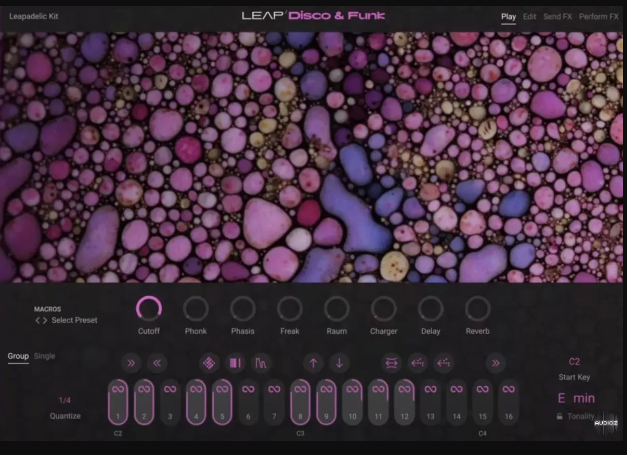This screenshot has width=627, height=455.
Task: Change the min scale tonality
Action: (584, 398)
